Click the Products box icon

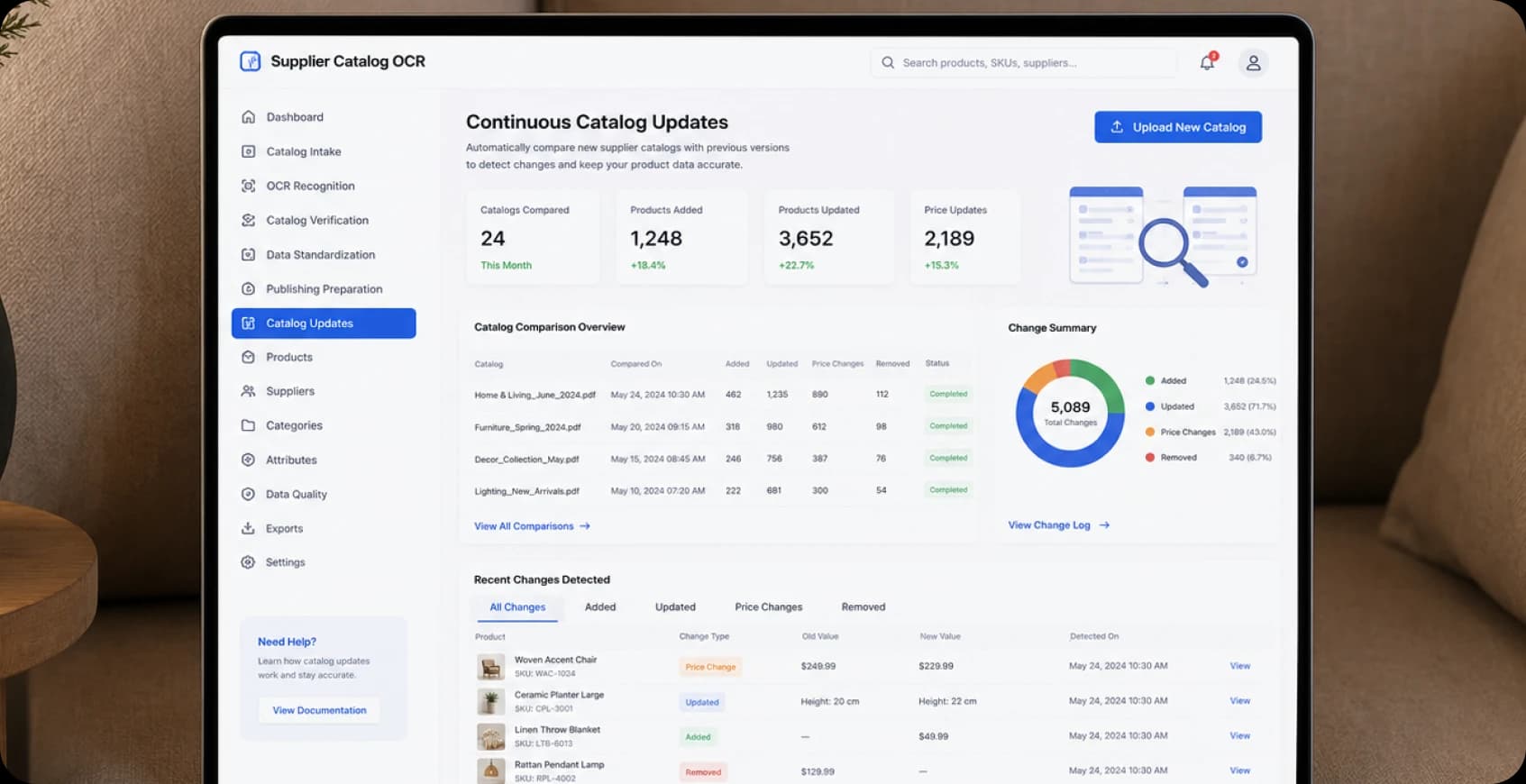point(248,357)
